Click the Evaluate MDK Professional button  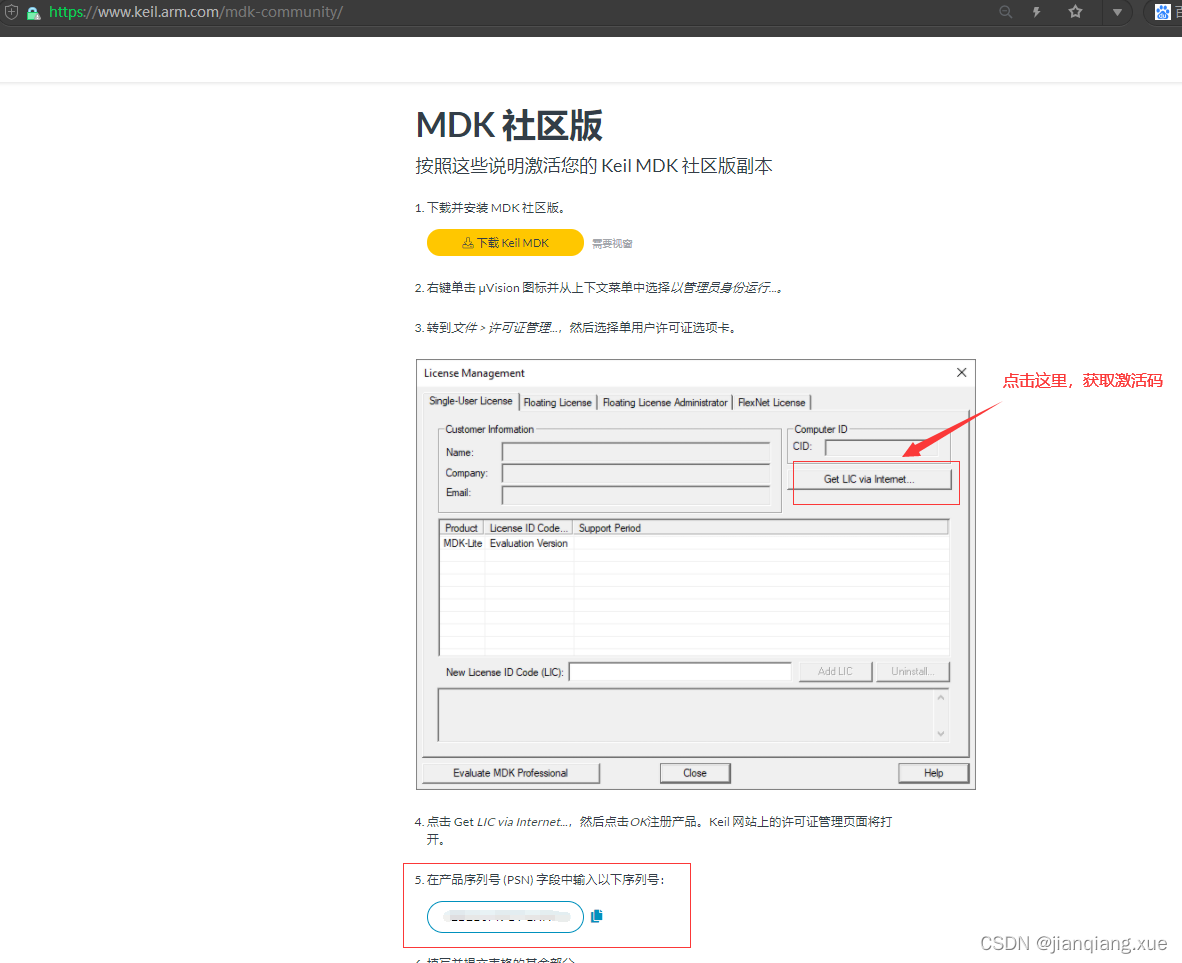coord(512,772)
